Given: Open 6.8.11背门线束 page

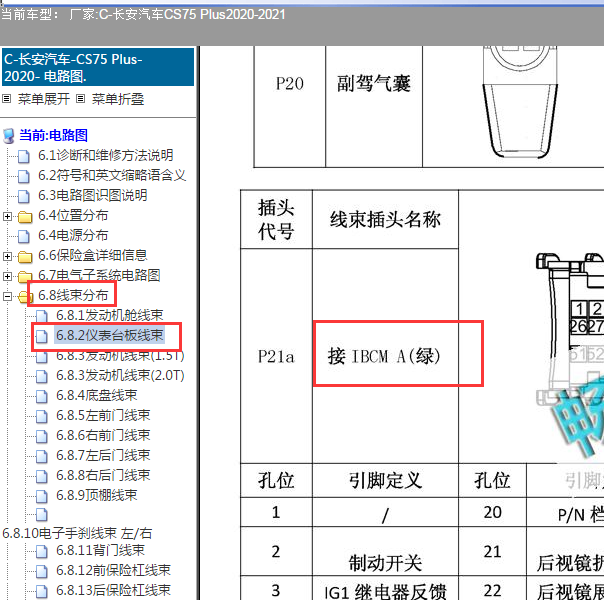Looking at the screenshot, I should click(x=100, y=550).
